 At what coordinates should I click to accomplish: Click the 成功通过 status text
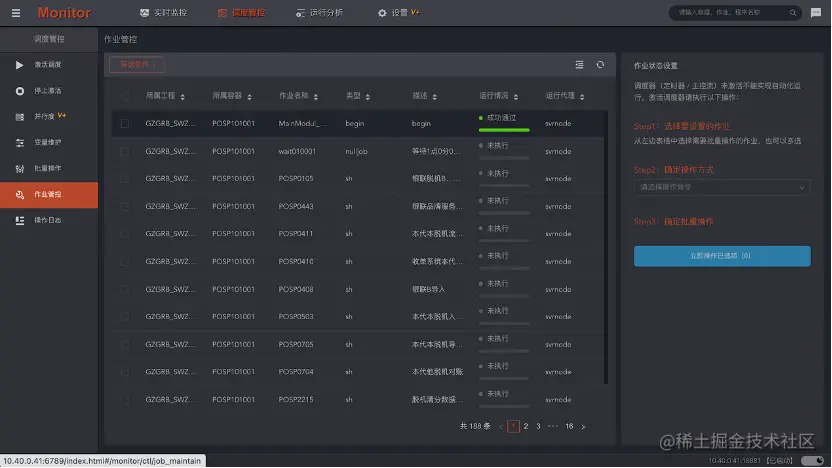501,118
